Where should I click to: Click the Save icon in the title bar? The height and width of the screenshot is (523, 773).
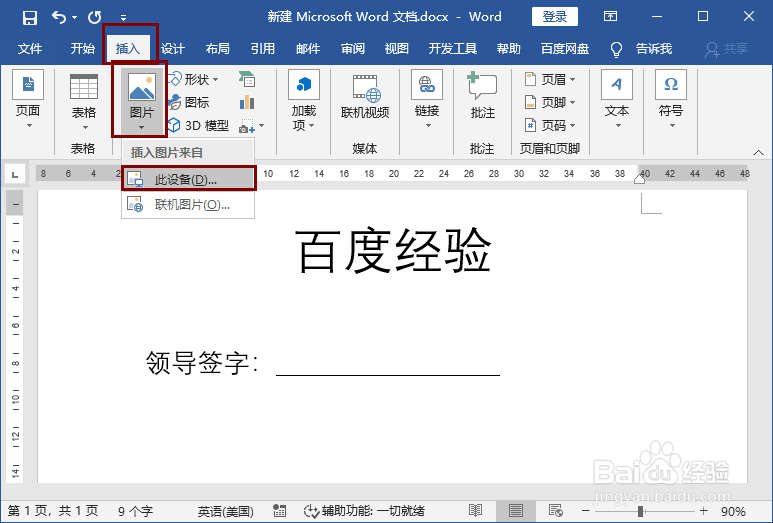tap(30, 18)
